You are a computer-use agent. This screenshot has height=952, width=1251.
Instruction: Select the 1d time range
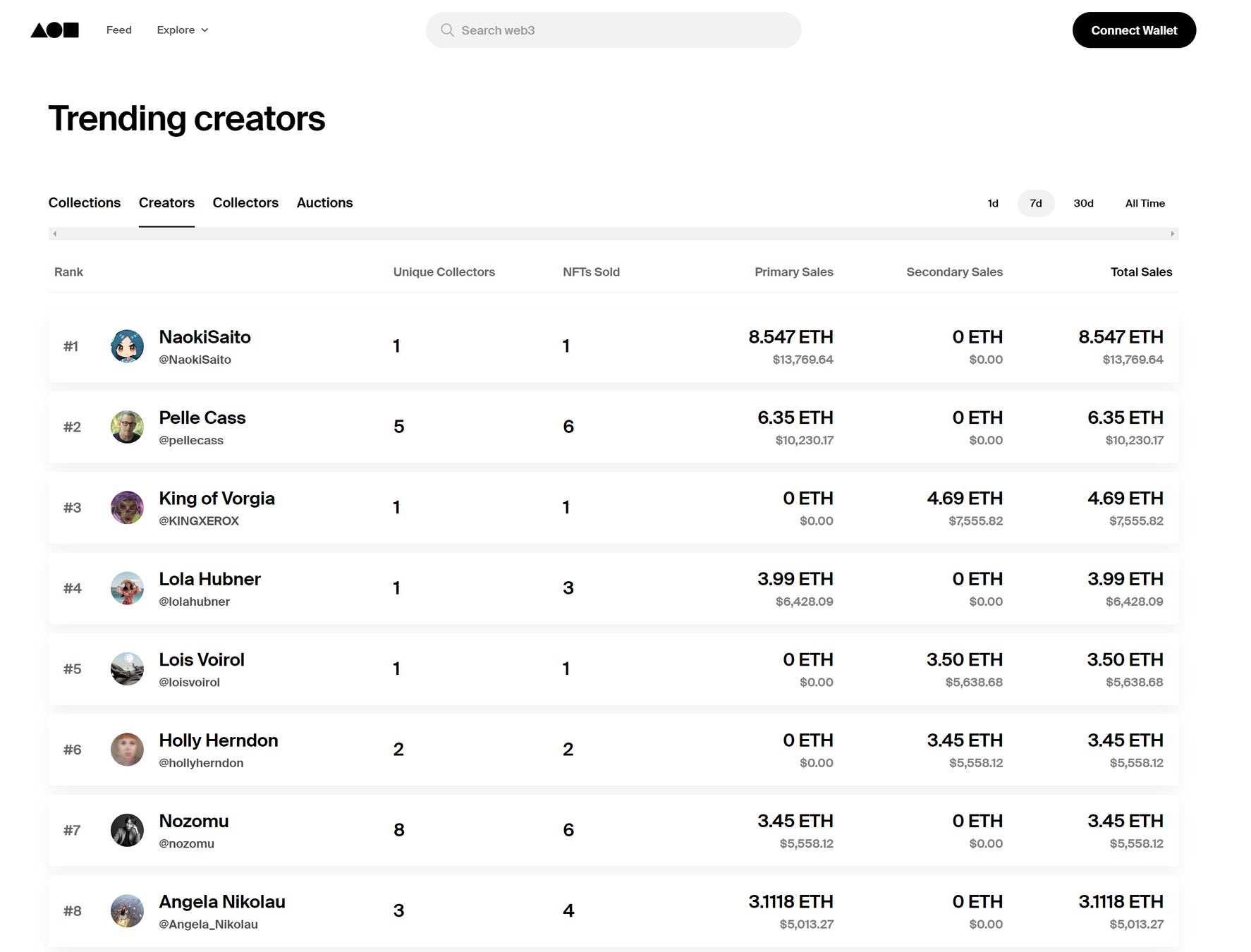993,203
